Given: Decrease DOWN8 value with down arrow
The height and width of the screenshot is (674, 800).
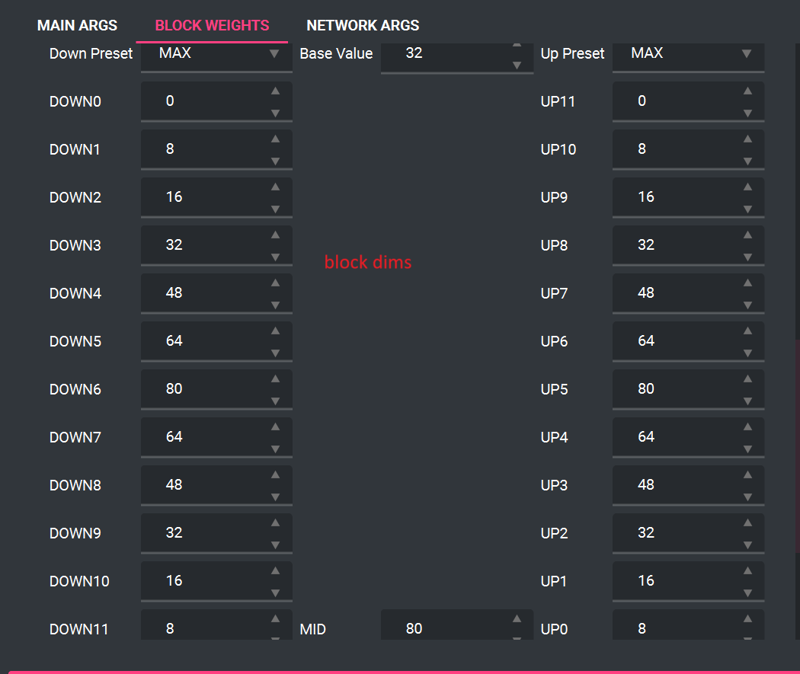Looking at the screenshot, I should tap(276, 496).
